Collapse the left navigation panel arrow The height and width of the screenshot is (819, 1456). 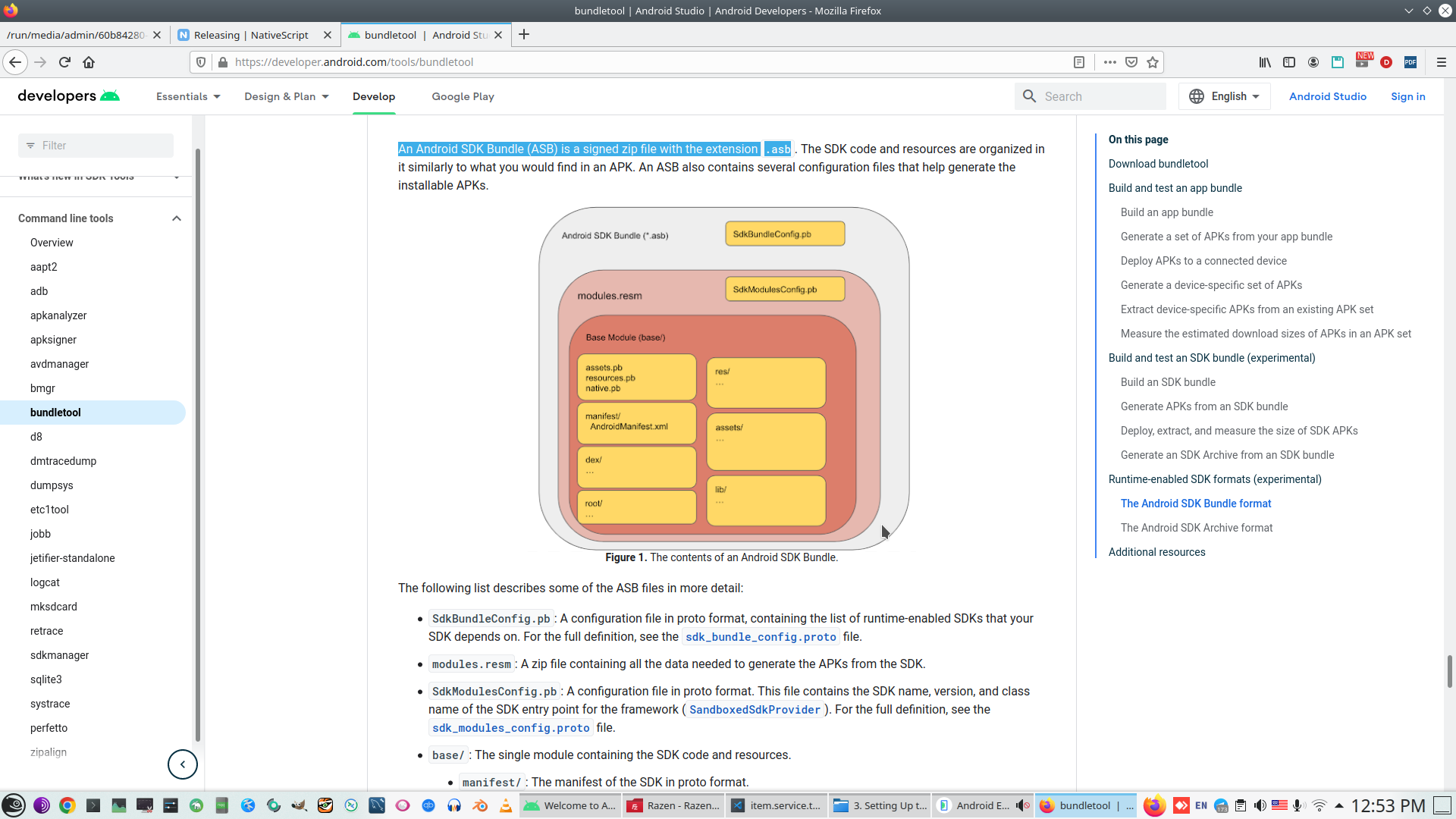coord(183,764)
